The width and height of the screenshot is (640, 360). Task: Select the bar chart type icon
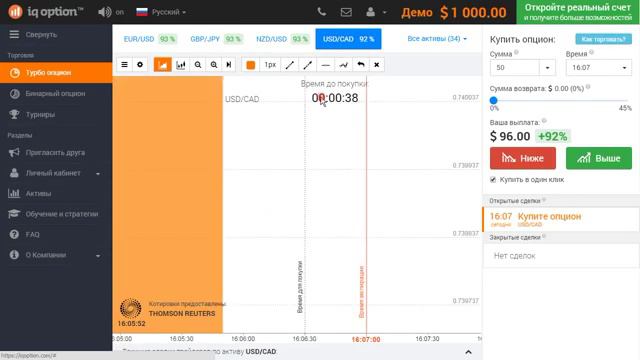[x=180, y=64]
